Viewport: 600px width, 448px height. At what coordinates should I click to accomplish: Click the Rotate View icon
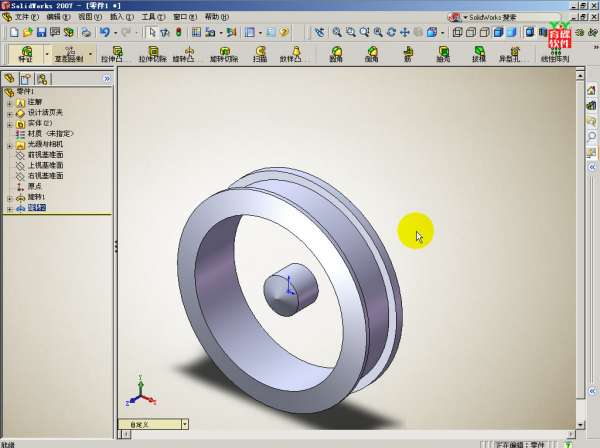(390, 32)
